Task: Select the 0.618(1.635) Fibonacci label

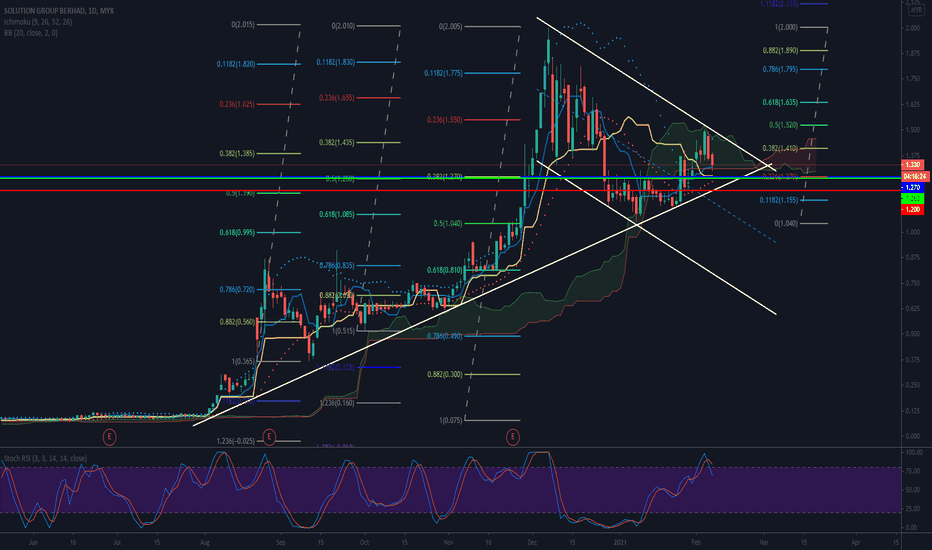Action: 780,102
